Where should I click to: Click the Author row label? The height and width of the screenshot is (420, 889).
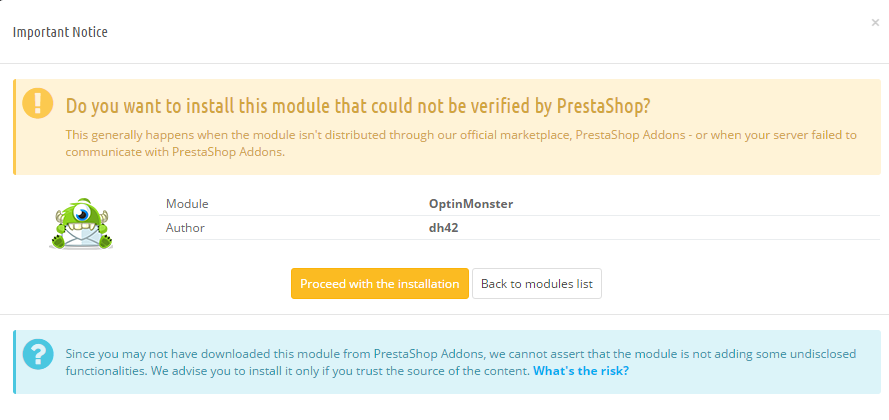pos(185,228)
